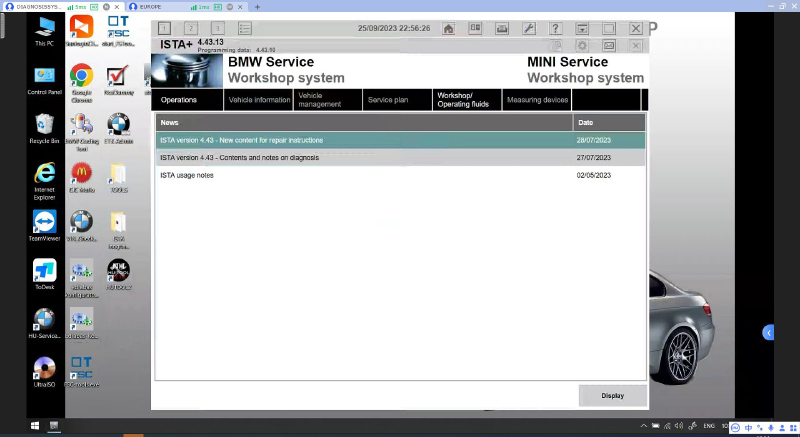Open the UltraISO desktop icon

coord(44,371)
